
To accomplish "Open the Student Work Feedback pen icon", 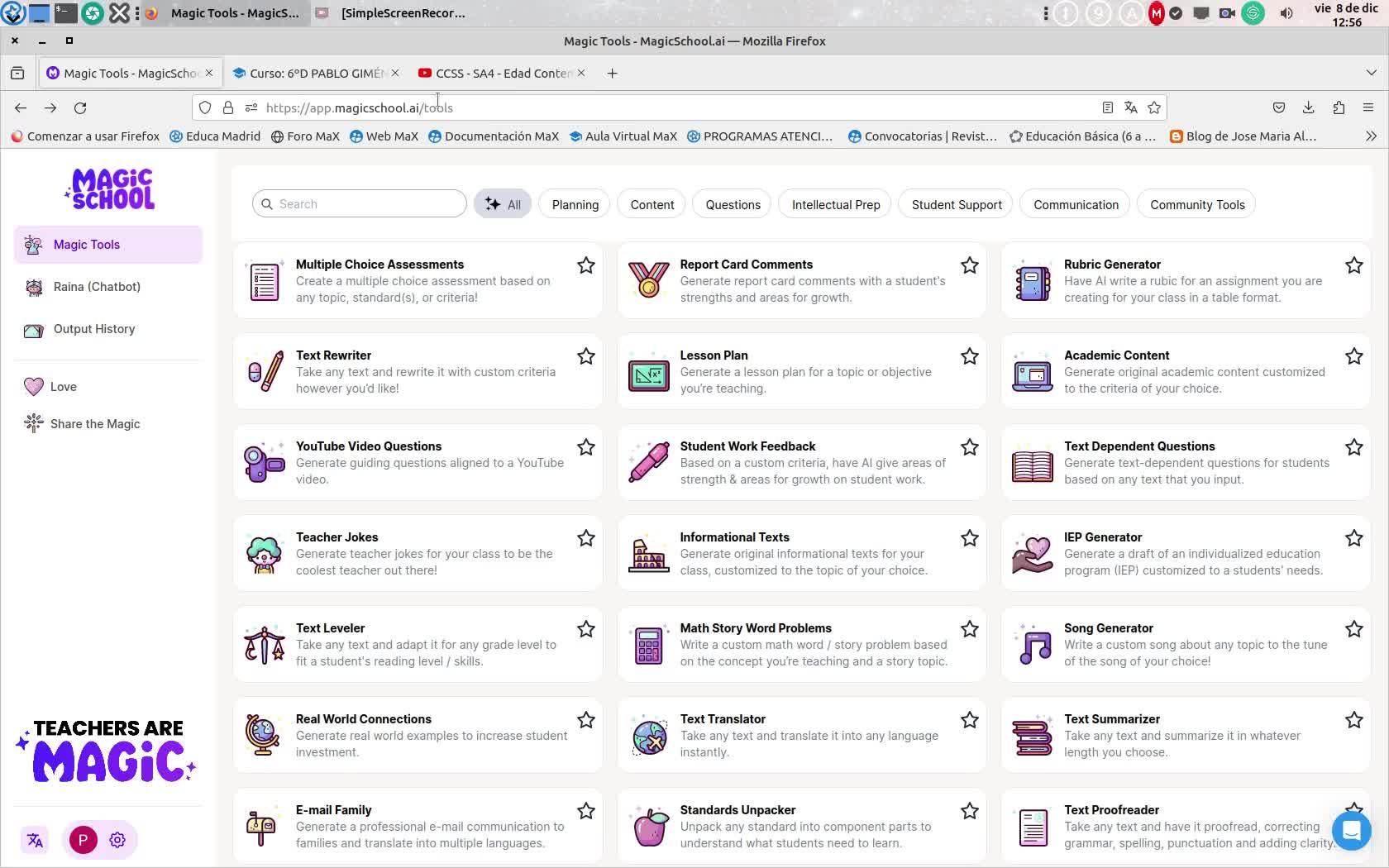I will point(649,463).
